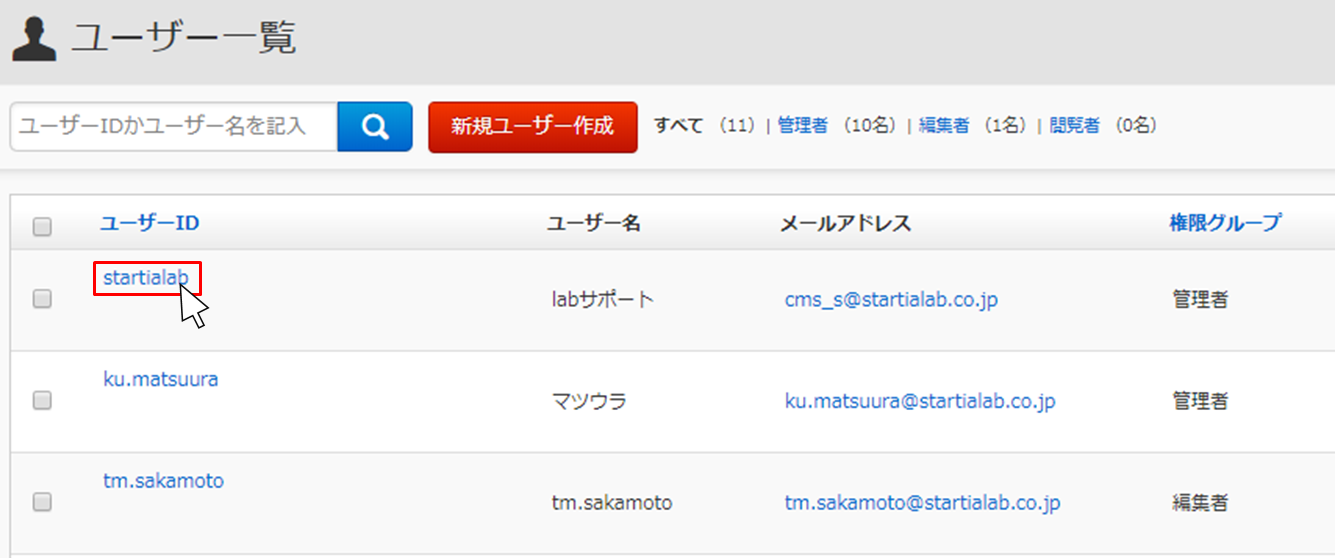The height and width of the screenshot is (558, 1335).
Task: Open the tm.sakamoto user ID link
Action: tap(163, 481)
